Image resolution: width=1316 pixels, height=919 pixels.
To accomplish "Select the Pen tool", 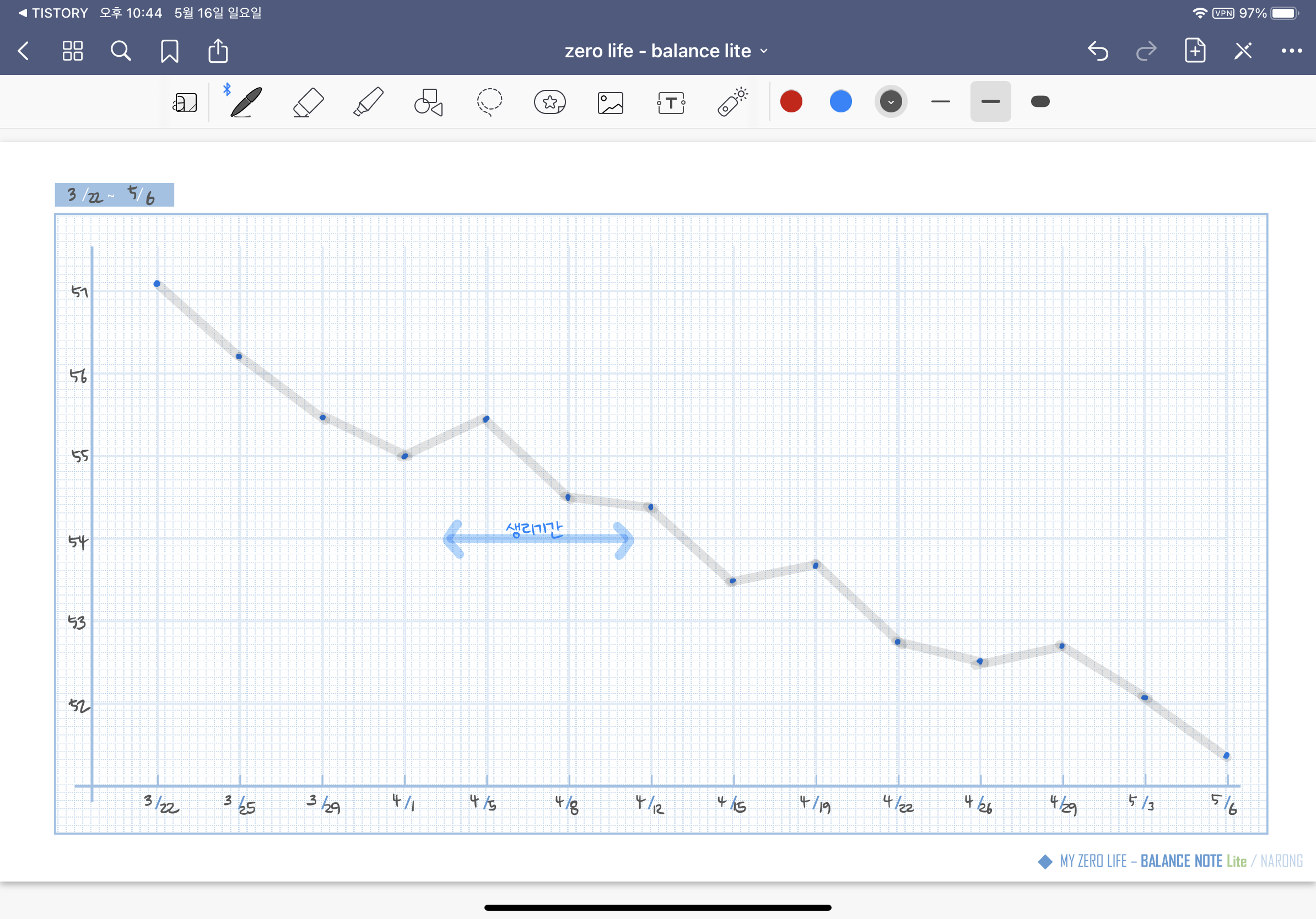I will 246,102.
